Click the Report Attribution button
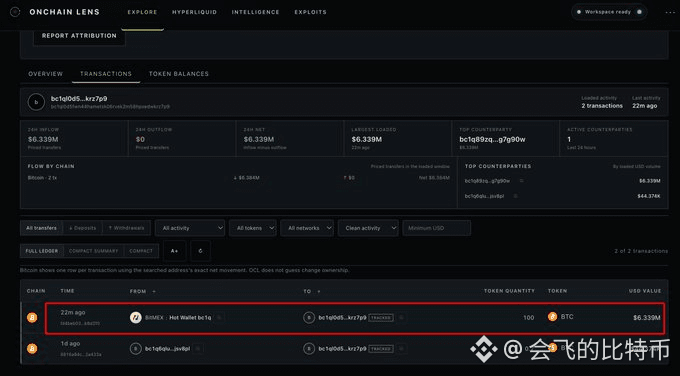680x376 pixels. [x=79, y=36]
